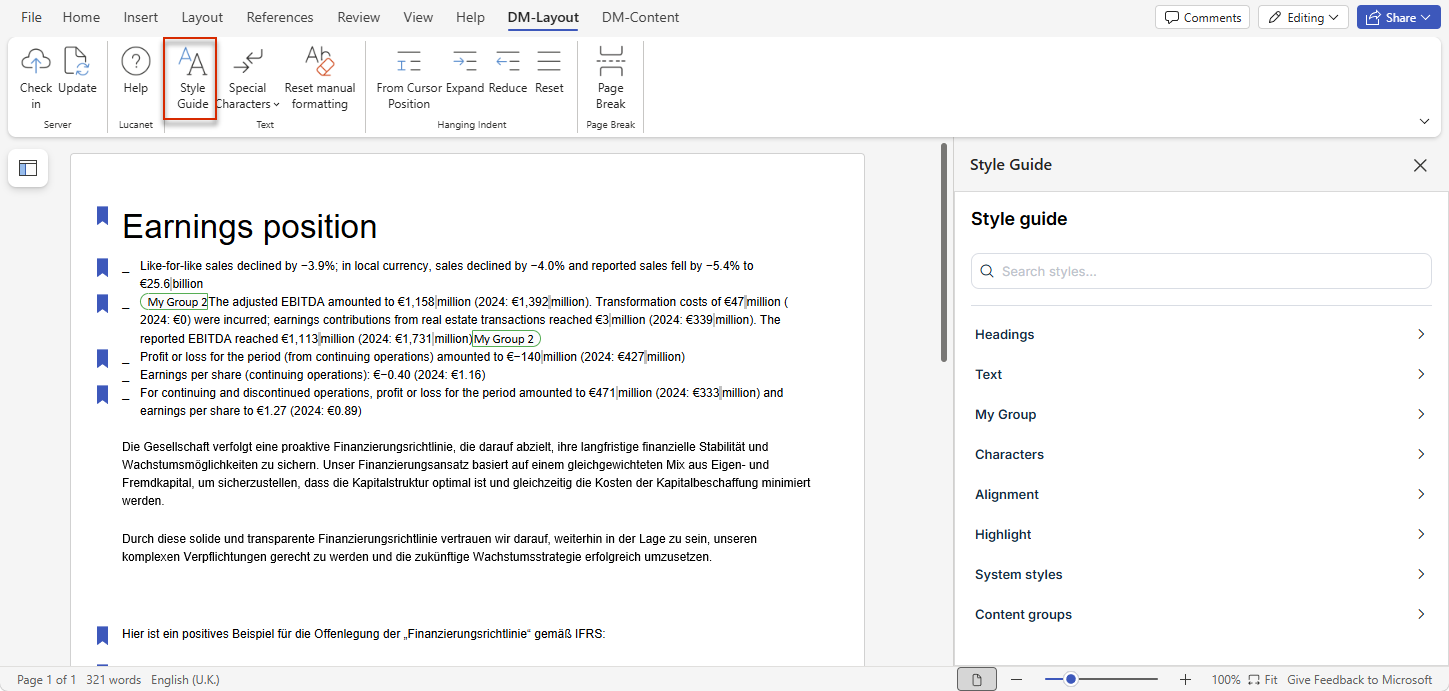This screenshot has width=1449, height=691.
Task: Switch to the Layout tab
Action: (x=202, y=17)
